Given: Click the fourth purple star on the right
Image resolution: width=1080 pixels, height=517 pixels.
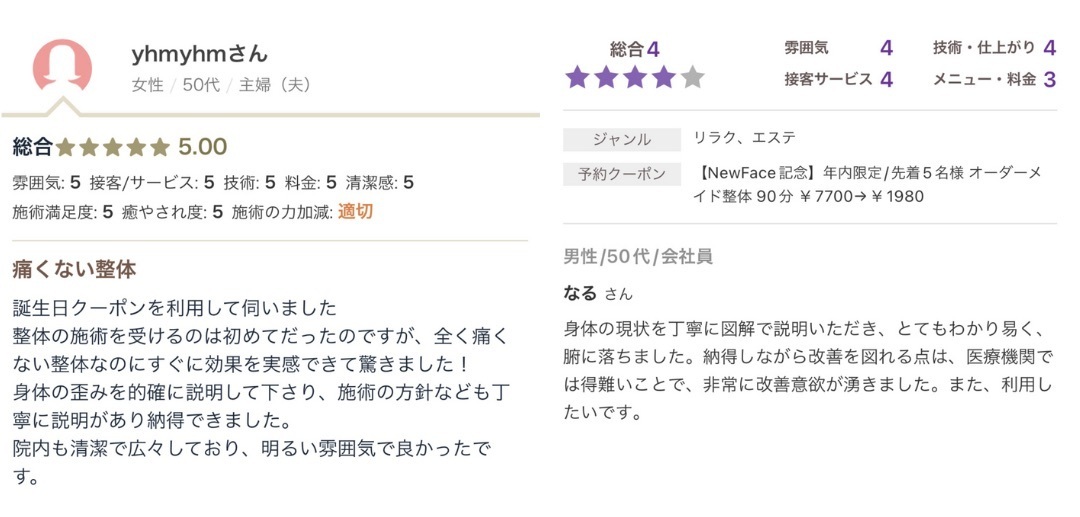Looking at the screenshot, I should (x=664, y=77).
